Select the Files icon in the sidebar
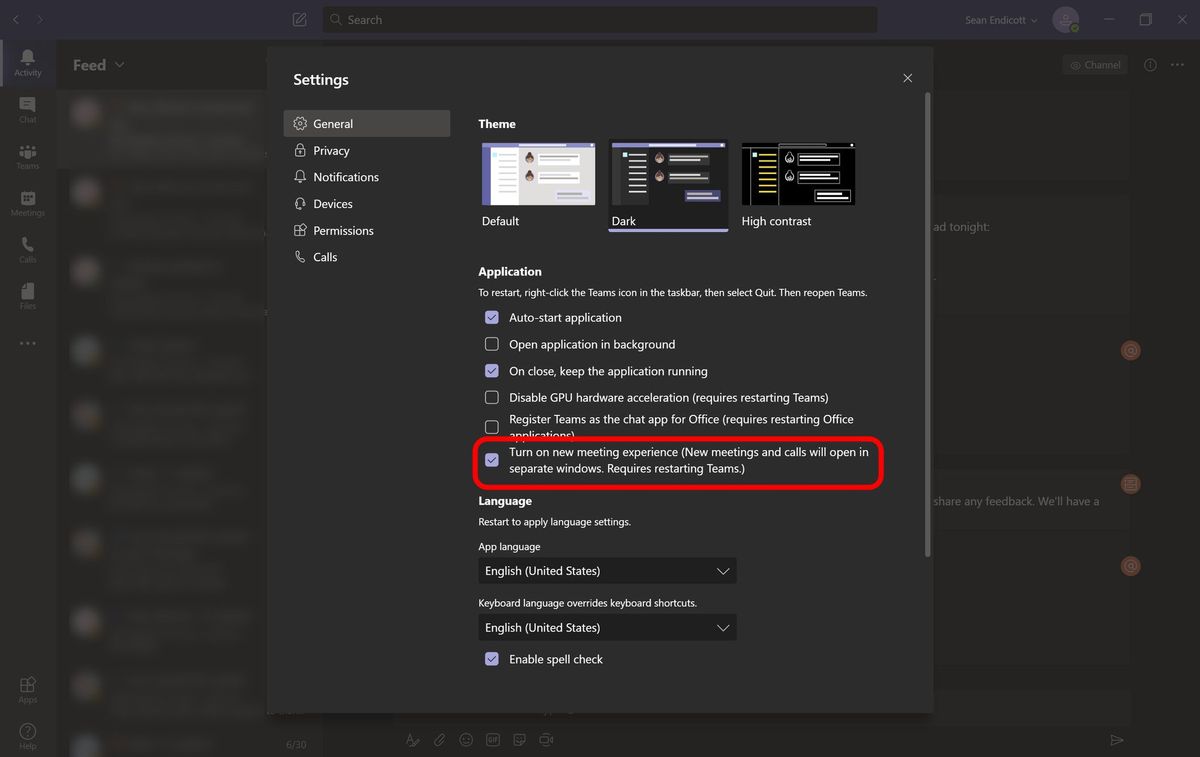This screenshot has width=1200, height=757. 27,294
